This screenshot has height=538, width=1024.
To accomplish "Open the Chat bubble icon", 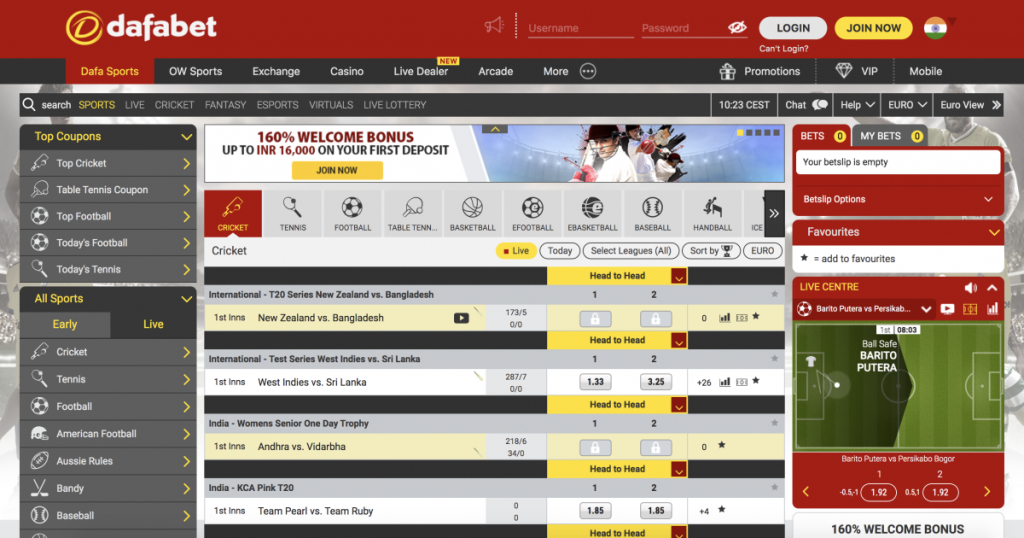I will 820,104.
